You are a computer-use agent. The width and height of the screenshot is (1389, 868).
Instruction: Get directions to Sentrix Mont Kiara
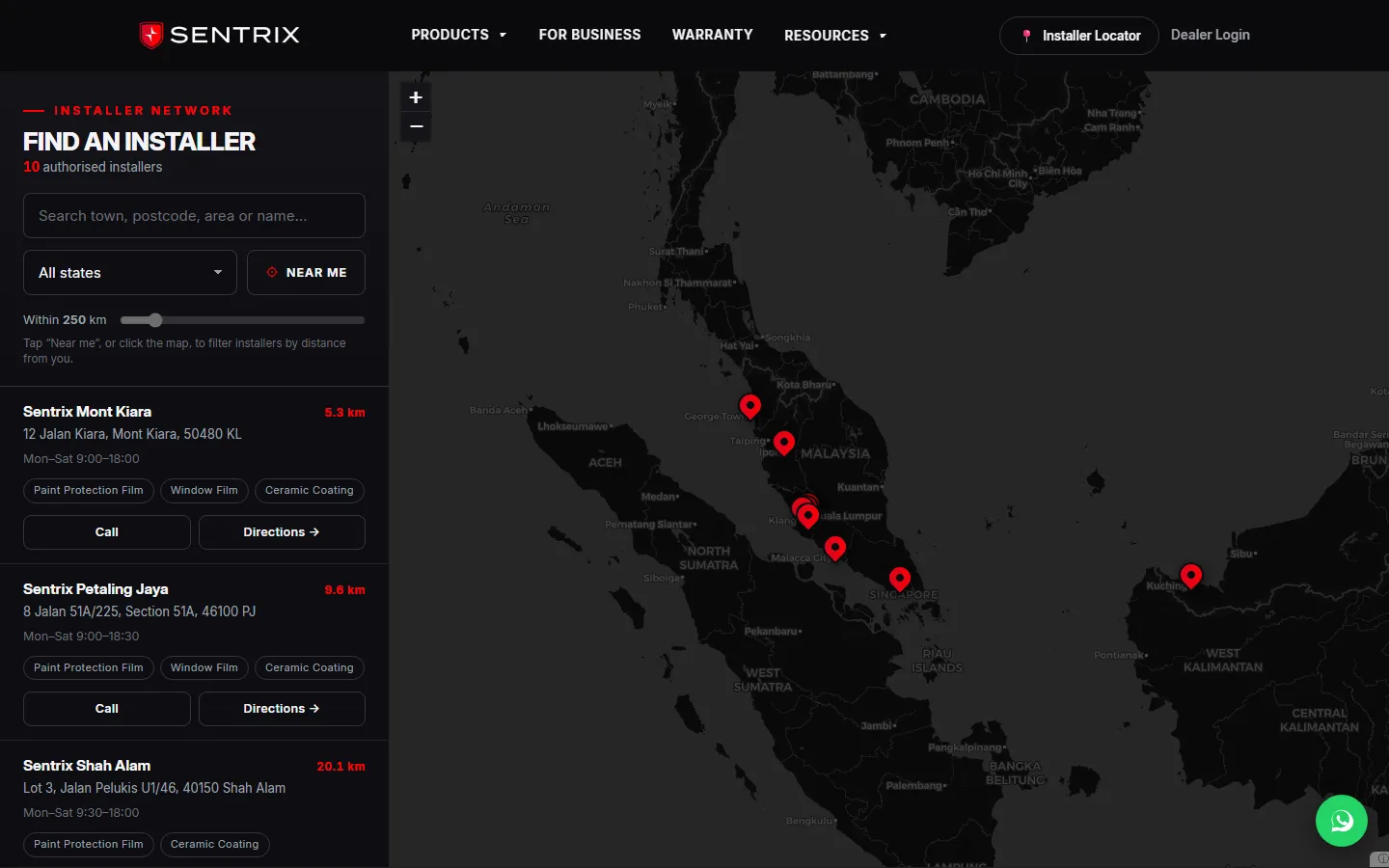coord(282,532)
